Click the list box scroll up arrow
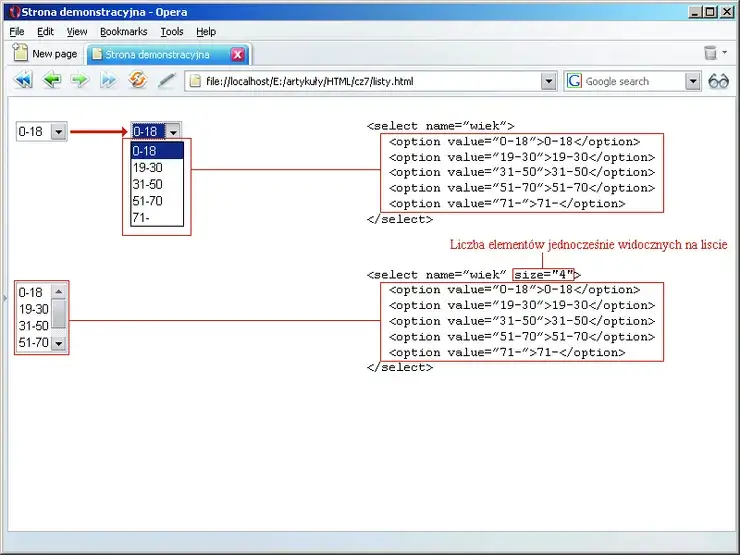 [x=59, y=291]
